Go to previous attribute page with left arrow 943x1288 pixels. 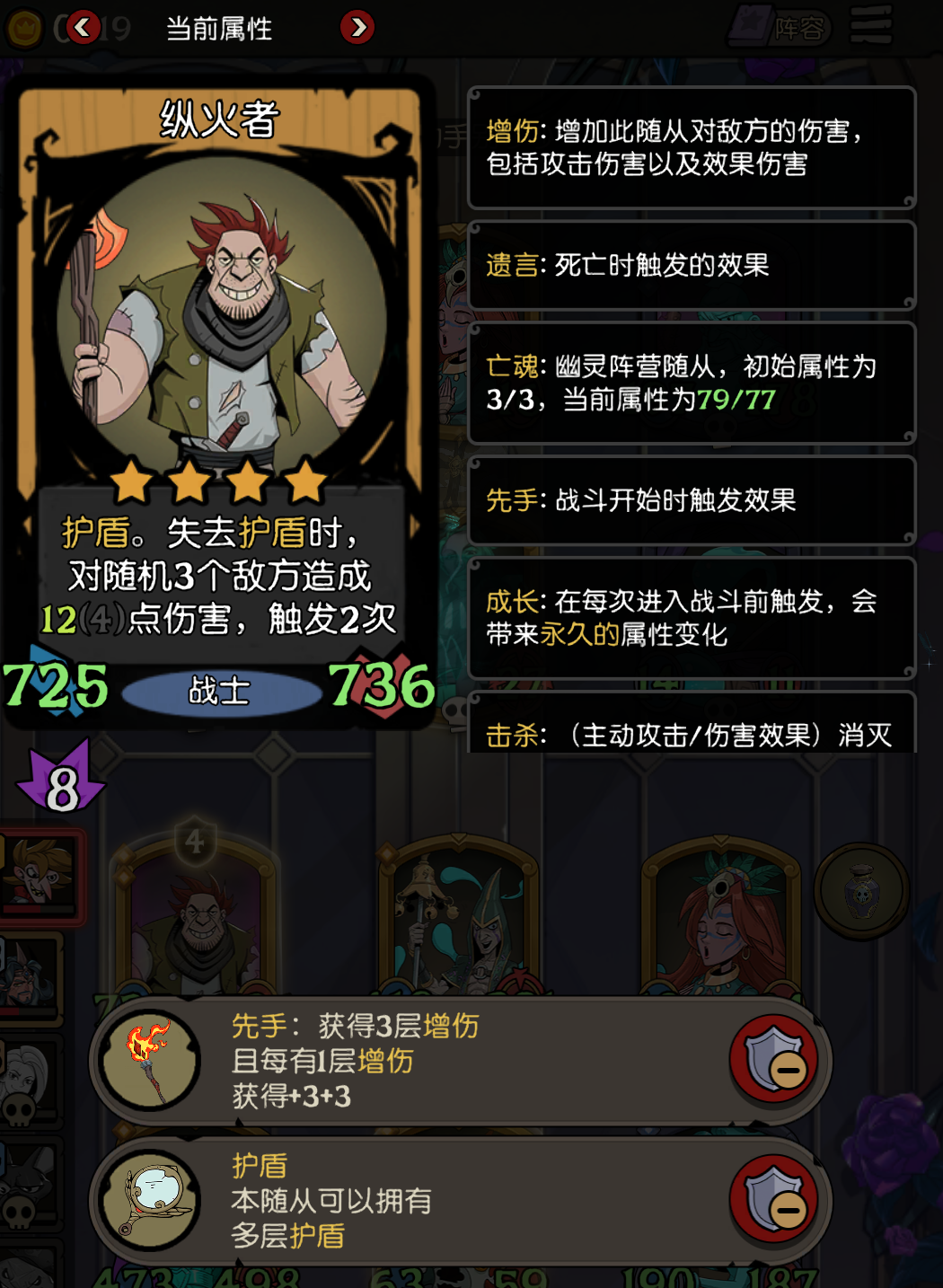click(83, 28)
